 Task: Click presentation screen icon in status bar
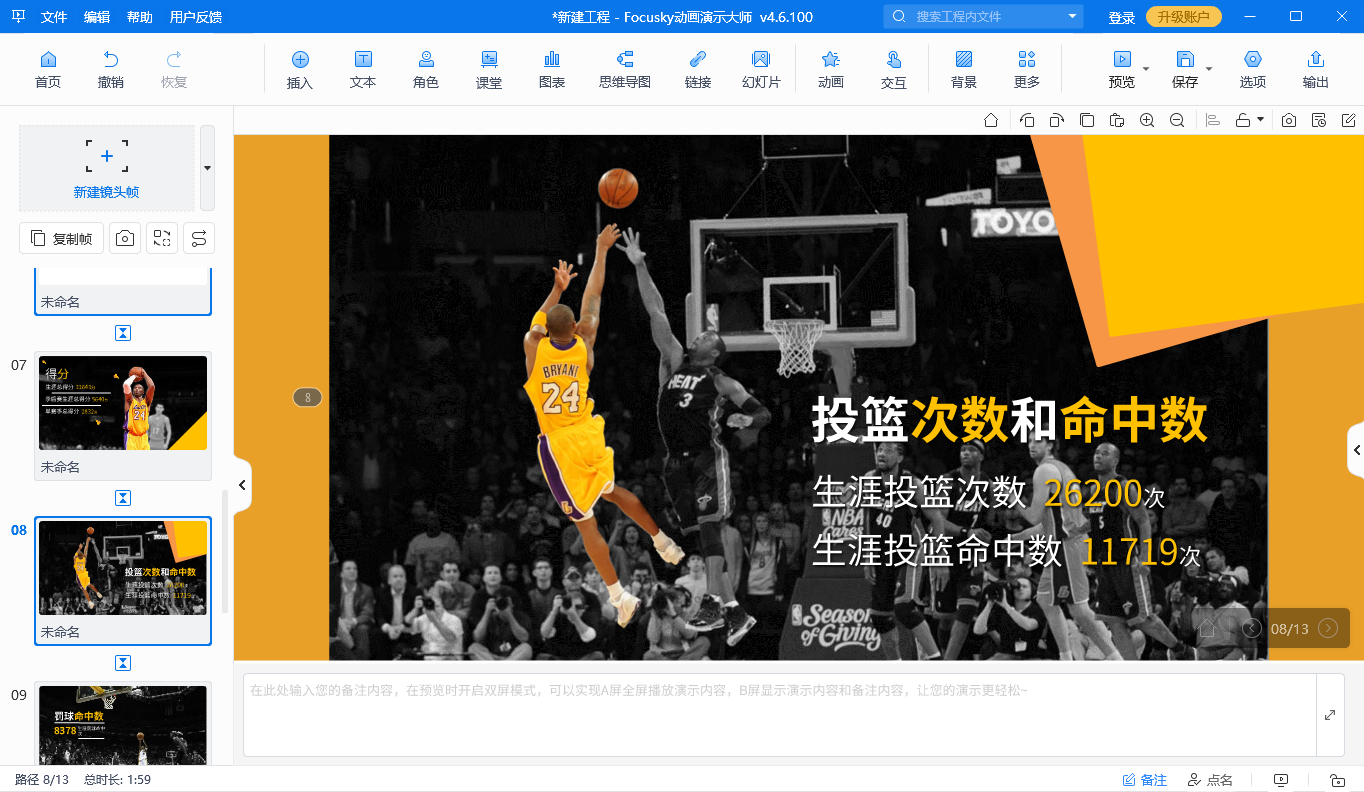(x=1282, y=780)
